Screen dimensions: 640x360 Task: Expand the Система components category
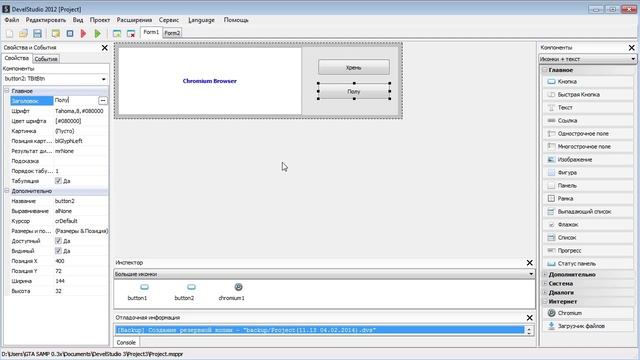click(x=545, y=283)
